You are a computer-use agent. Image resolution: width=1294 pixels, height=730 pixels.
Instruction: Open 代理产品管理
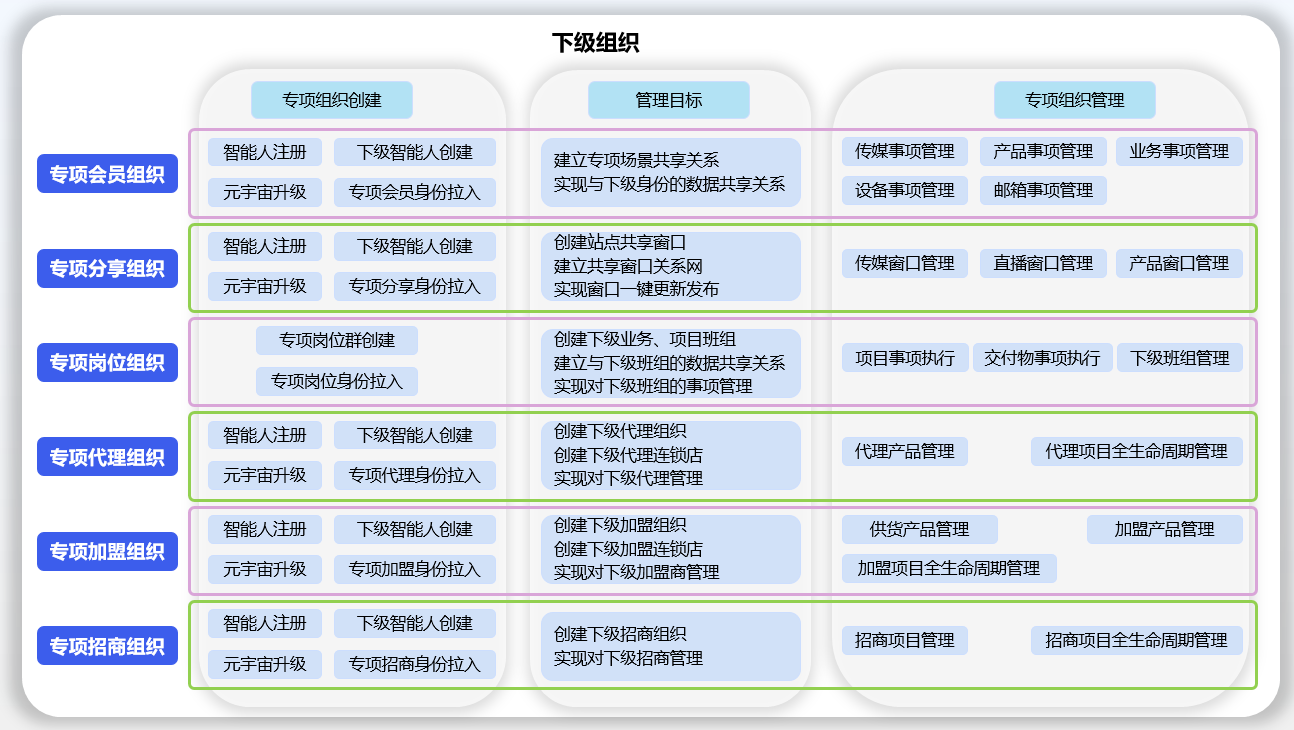905,451
